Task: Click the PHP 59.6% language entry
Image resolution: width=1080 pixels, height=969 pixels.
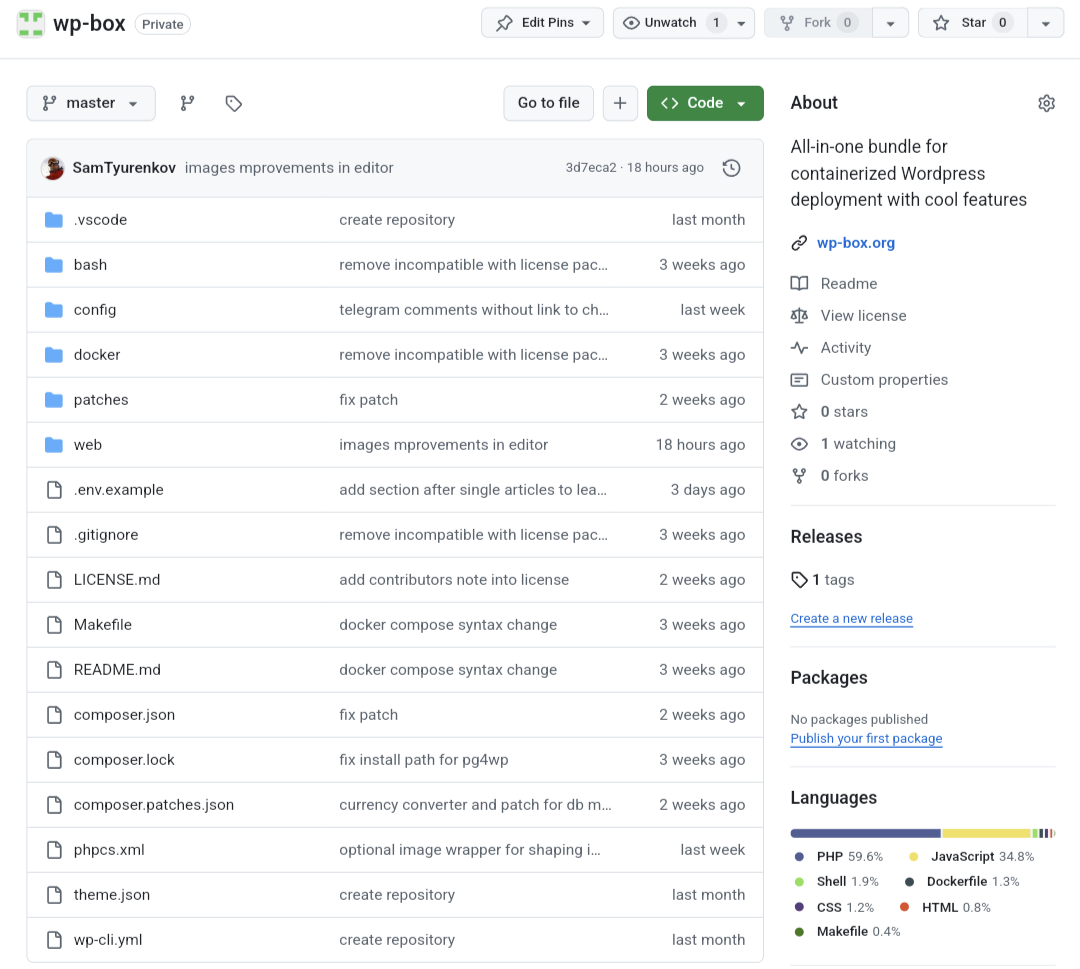Action: click(x=839, y=857)
